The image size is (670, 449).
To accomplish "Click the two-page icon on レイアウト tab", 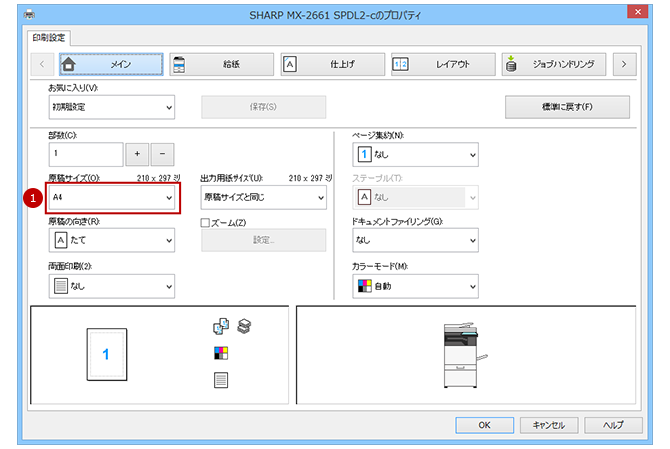I will [400, 65].
